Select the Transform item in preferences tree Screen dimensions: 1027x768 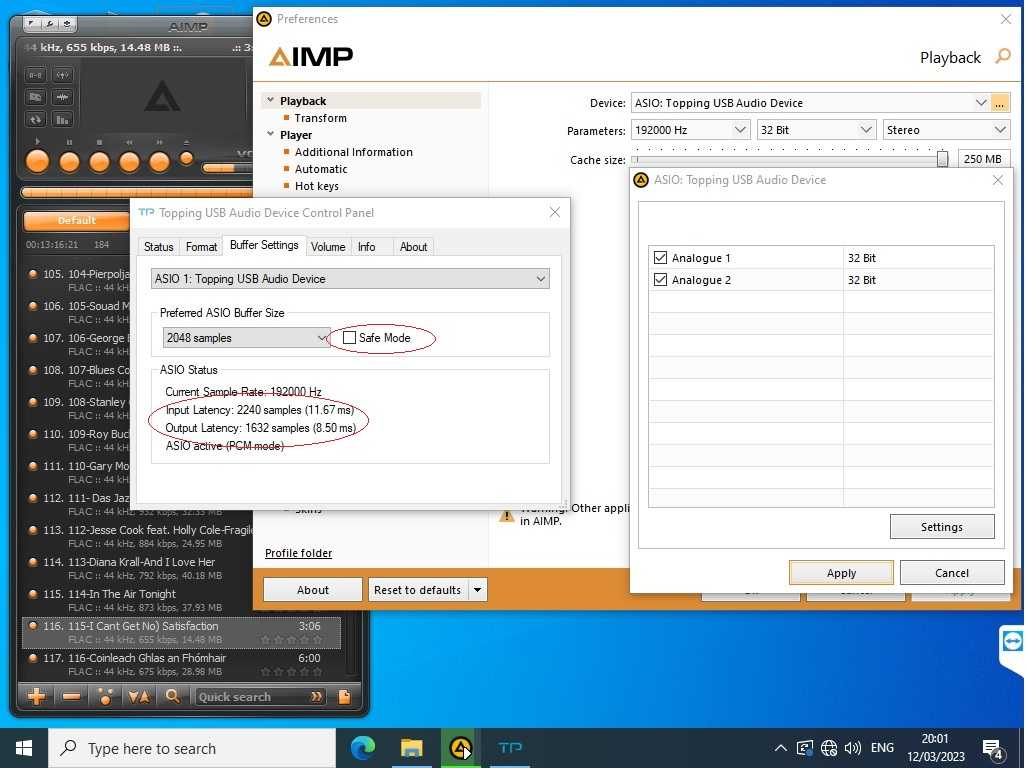tap(320, 118)
